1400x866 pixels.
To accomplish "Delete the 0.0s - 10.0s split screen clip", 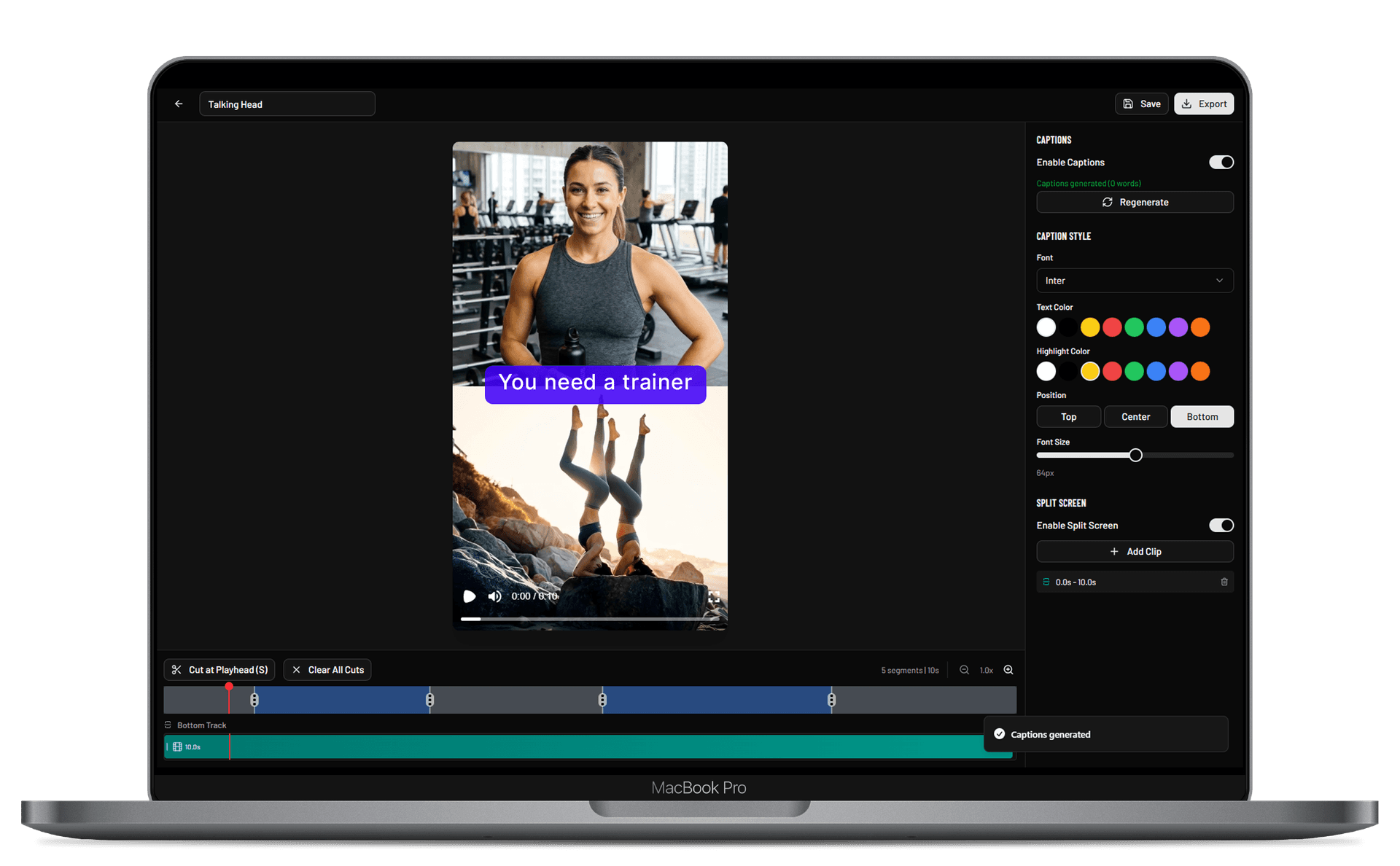I will [1224, 582].
